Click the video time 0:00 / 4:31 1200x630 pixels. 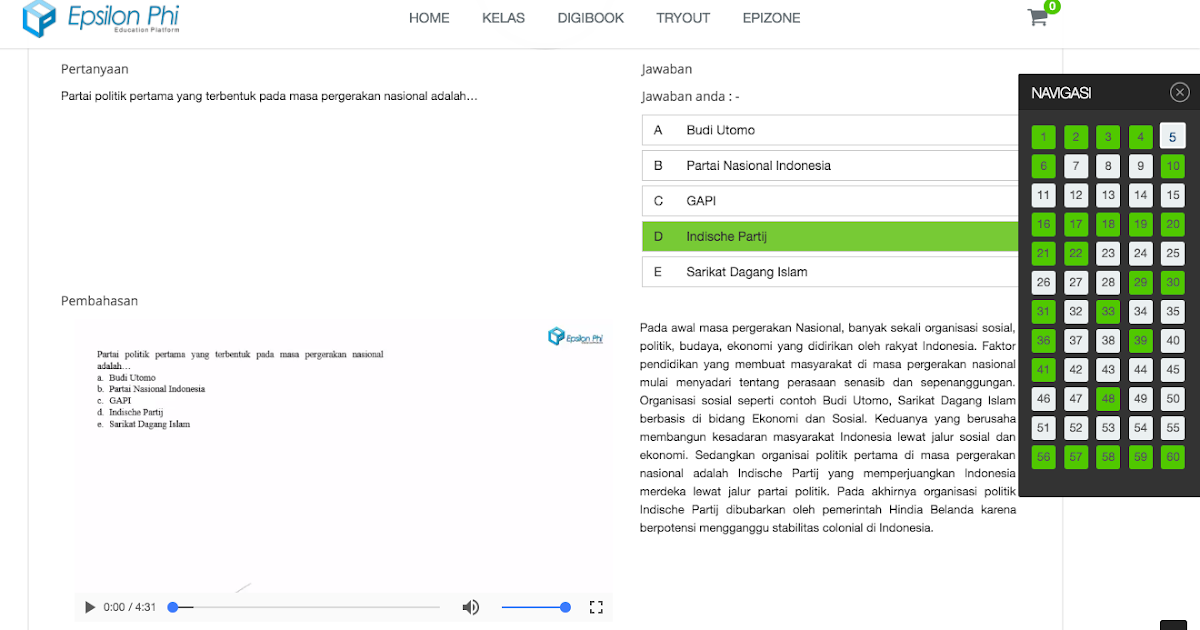130,607
